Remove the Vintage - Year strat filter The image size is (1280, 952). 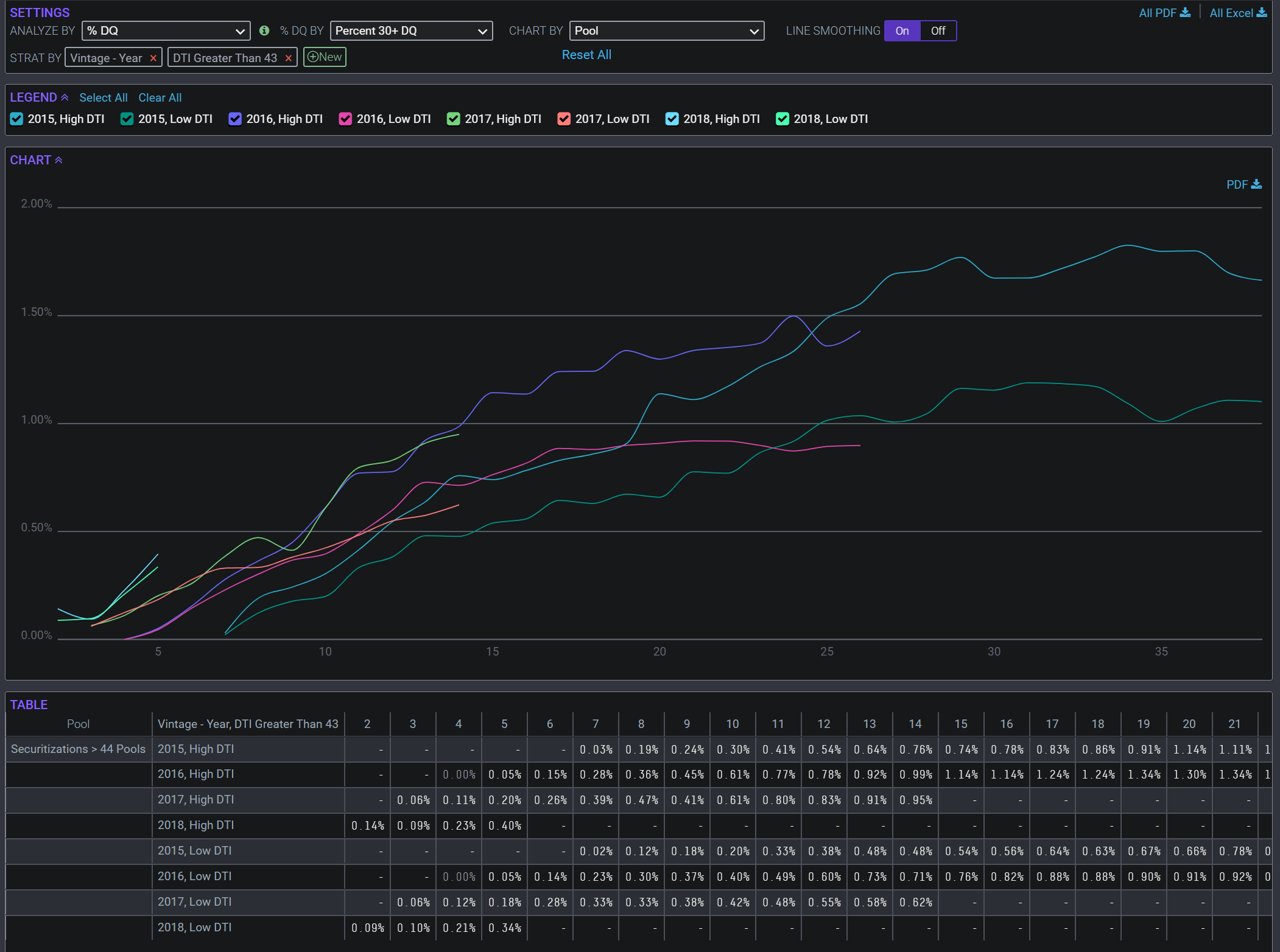(x=153, y=58)
